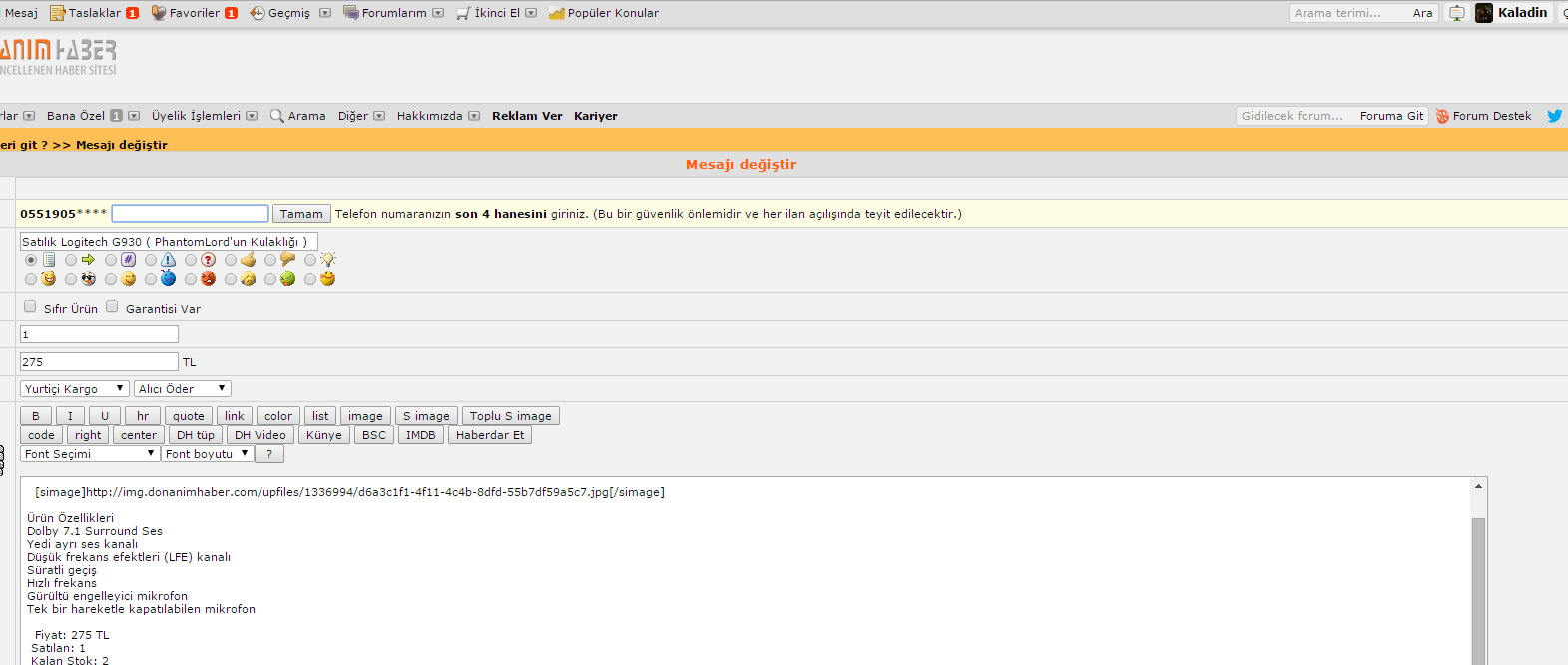The width and height of the screenshot is (1568, 665).
Task: Click the İkinci El shopping cart icon
Action: point(463,13)
